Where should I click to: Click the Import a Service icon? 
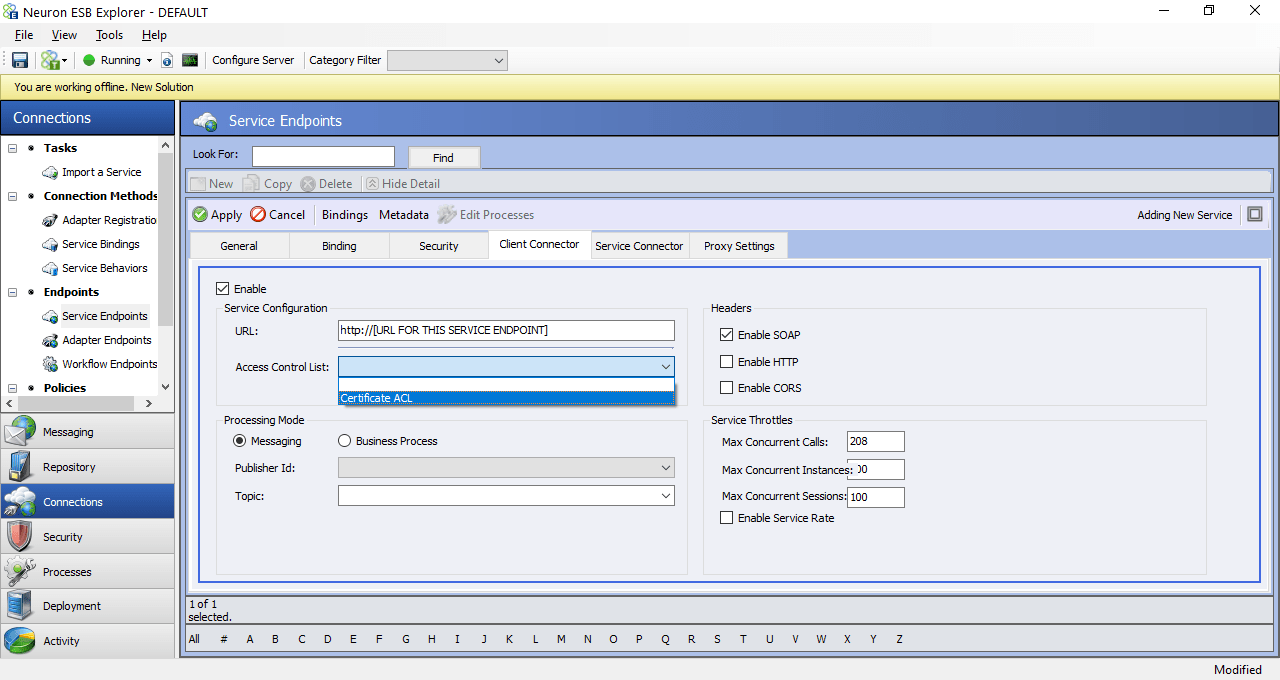point(50,172)
